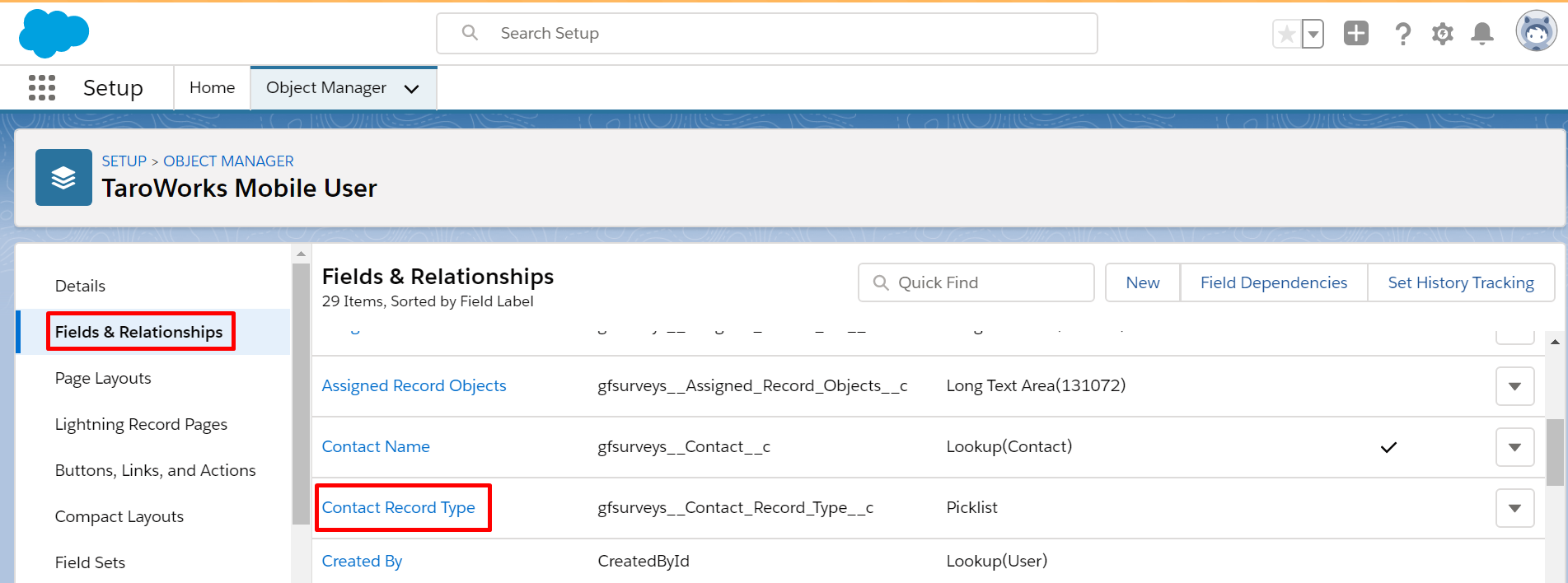1568x583 pixels.
Task: Open actions menu for Contact Name row
Action: click(x=1514, y=447)
